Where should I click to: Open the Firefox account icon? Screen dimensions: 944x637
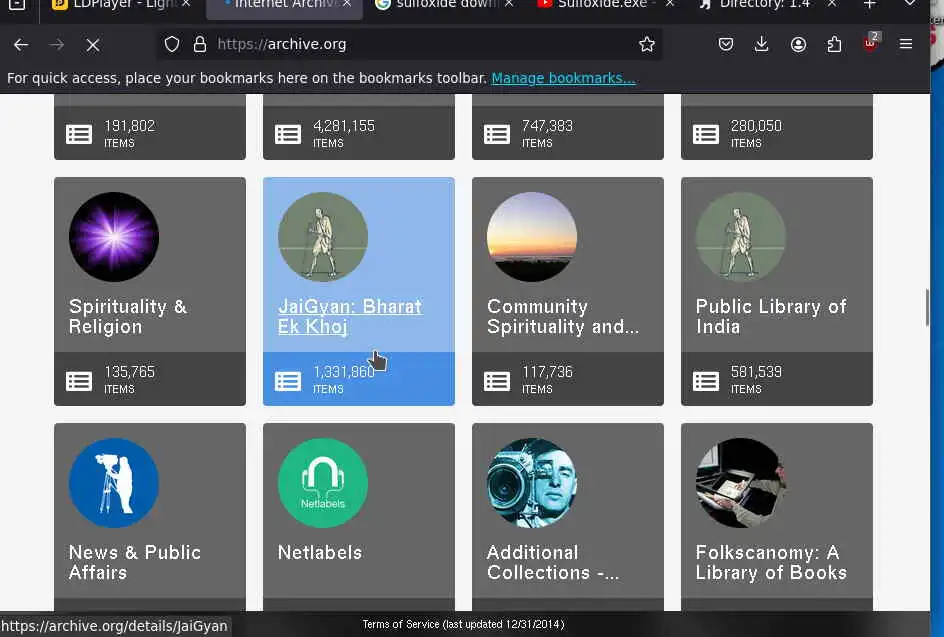click(798, 44)
